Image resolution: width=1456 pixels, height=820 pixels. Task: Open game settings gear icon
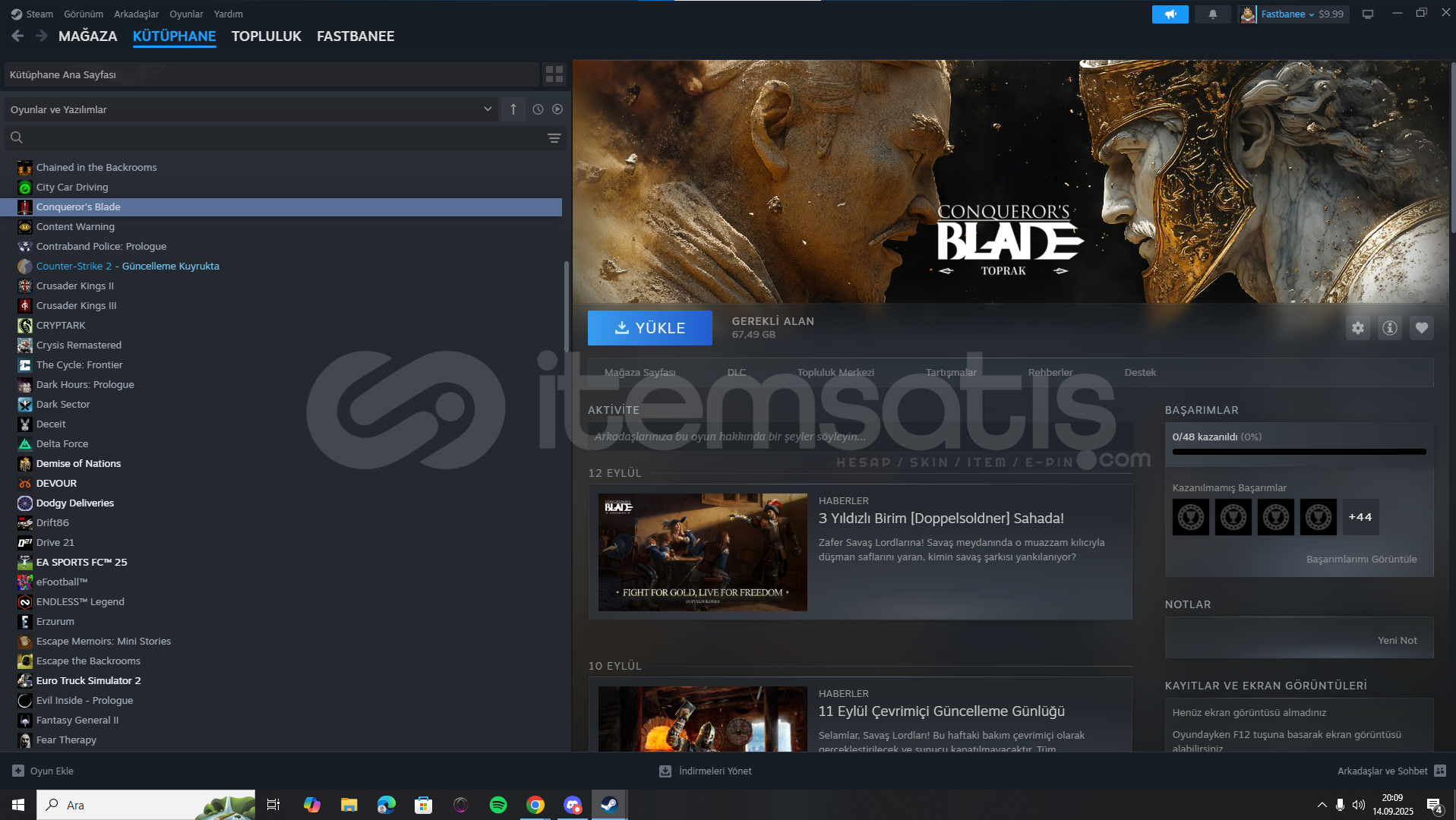[1358, 328]
